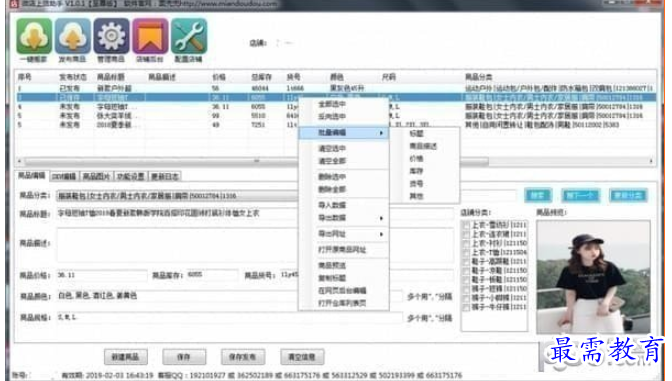Image resolution: width=672 pixels, height=381 pixels.
Task: Select the row with price 99
Action: 335,116
